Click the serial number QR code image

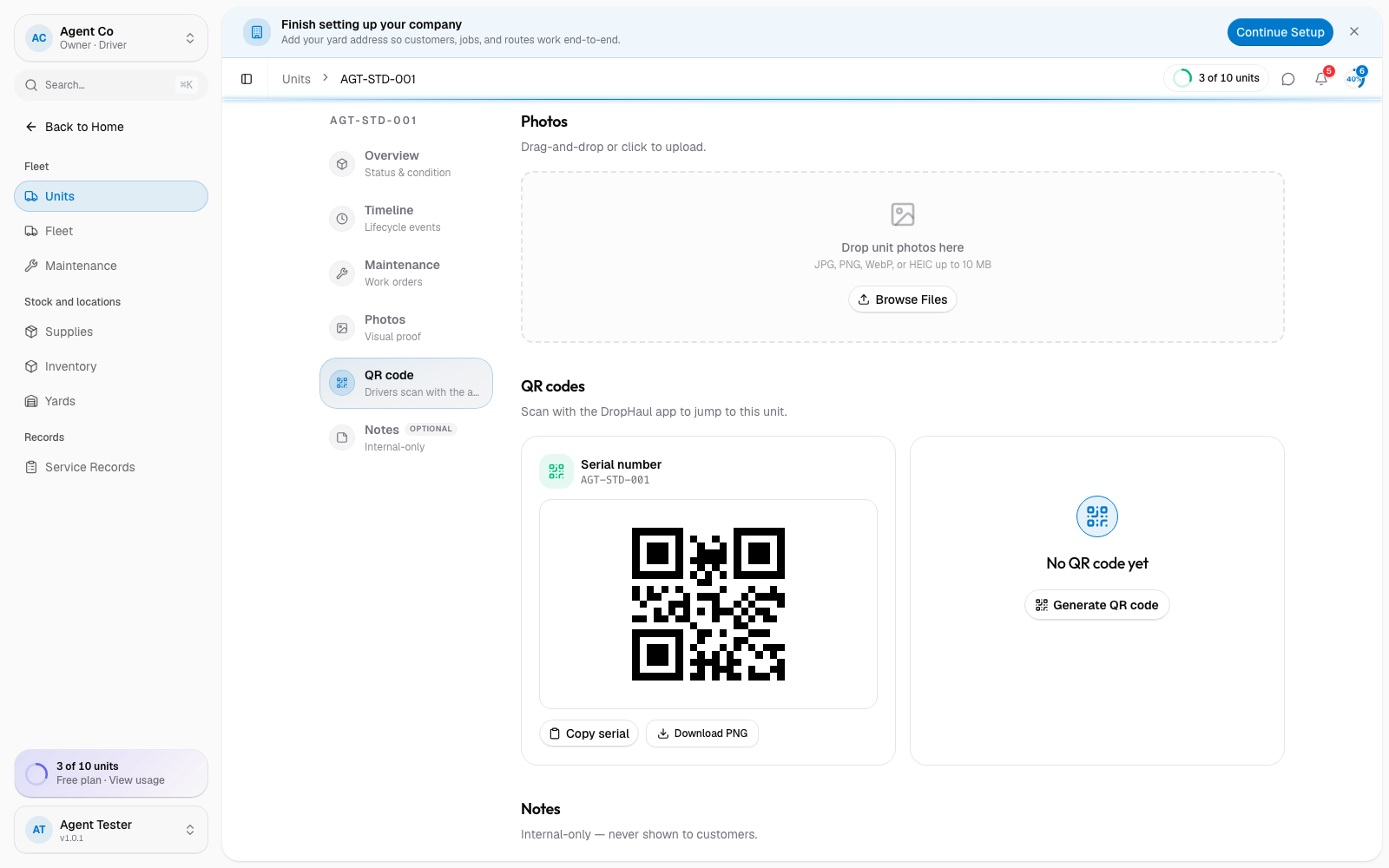click(x=708, y=604)
